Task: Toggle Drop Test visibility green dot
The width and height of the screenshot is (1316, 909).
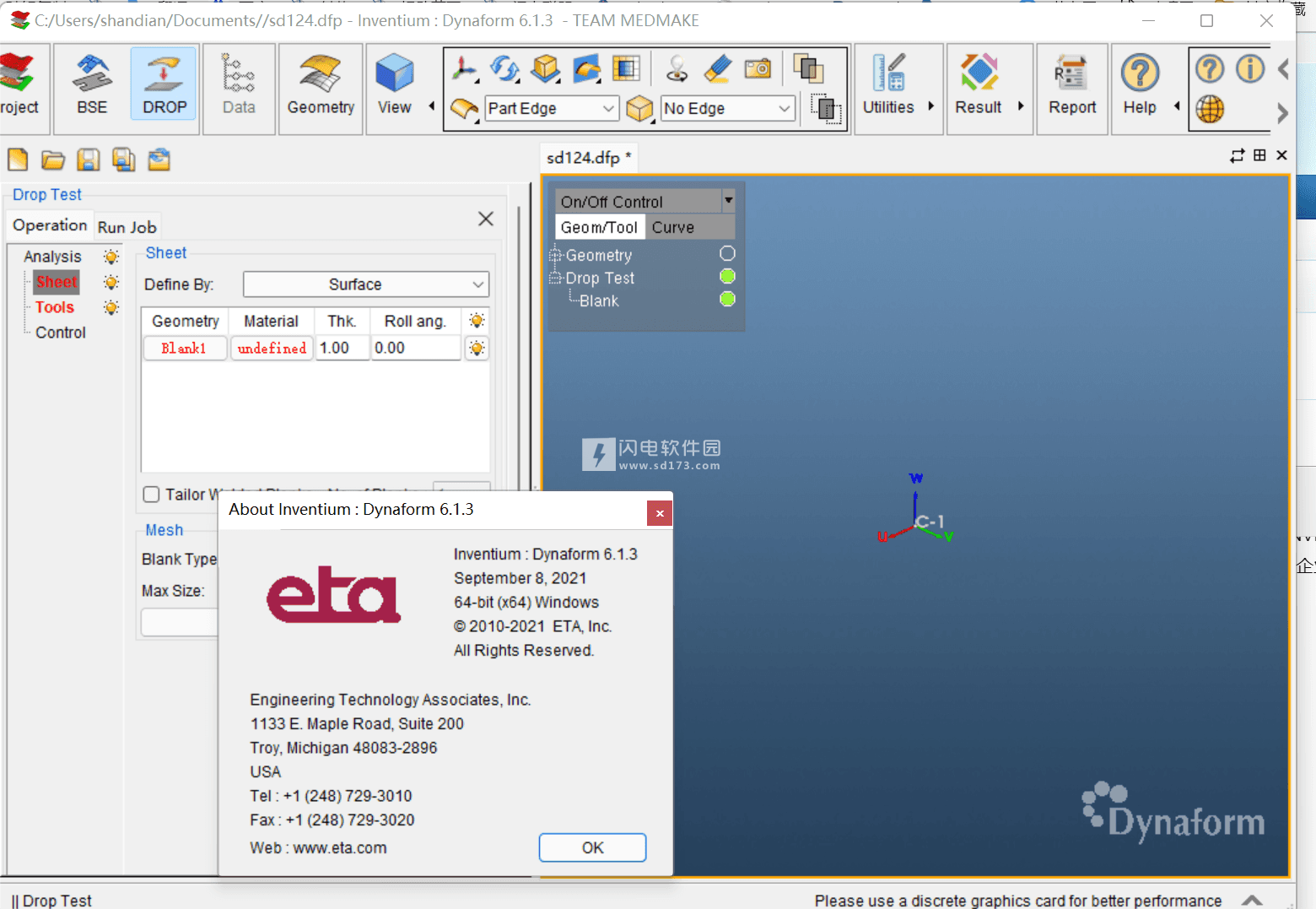Action: pyautogui.click(x=727, y=276)
